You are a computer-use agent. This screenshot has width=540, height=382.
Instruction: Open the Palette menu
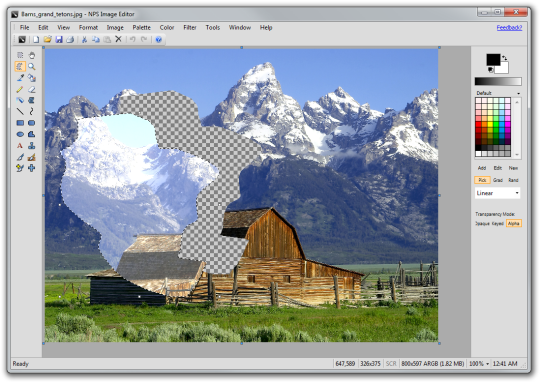click(x=142, y=28)
